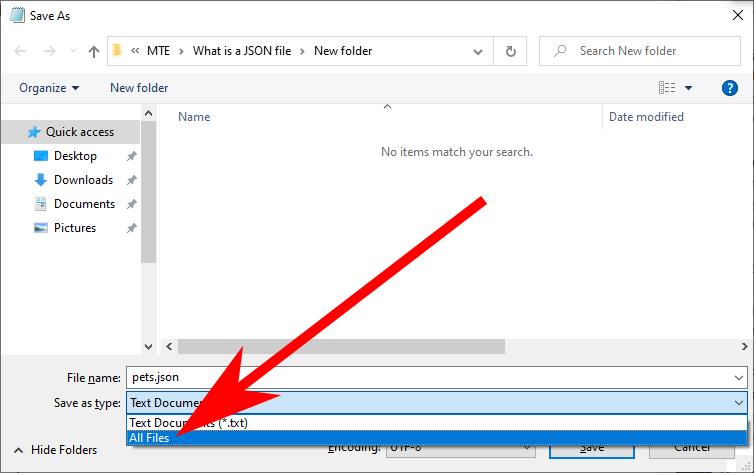This screenshot has width=754, height=473.
Task: Click the pin icon next to Downloads
Action: pos(131,180)
